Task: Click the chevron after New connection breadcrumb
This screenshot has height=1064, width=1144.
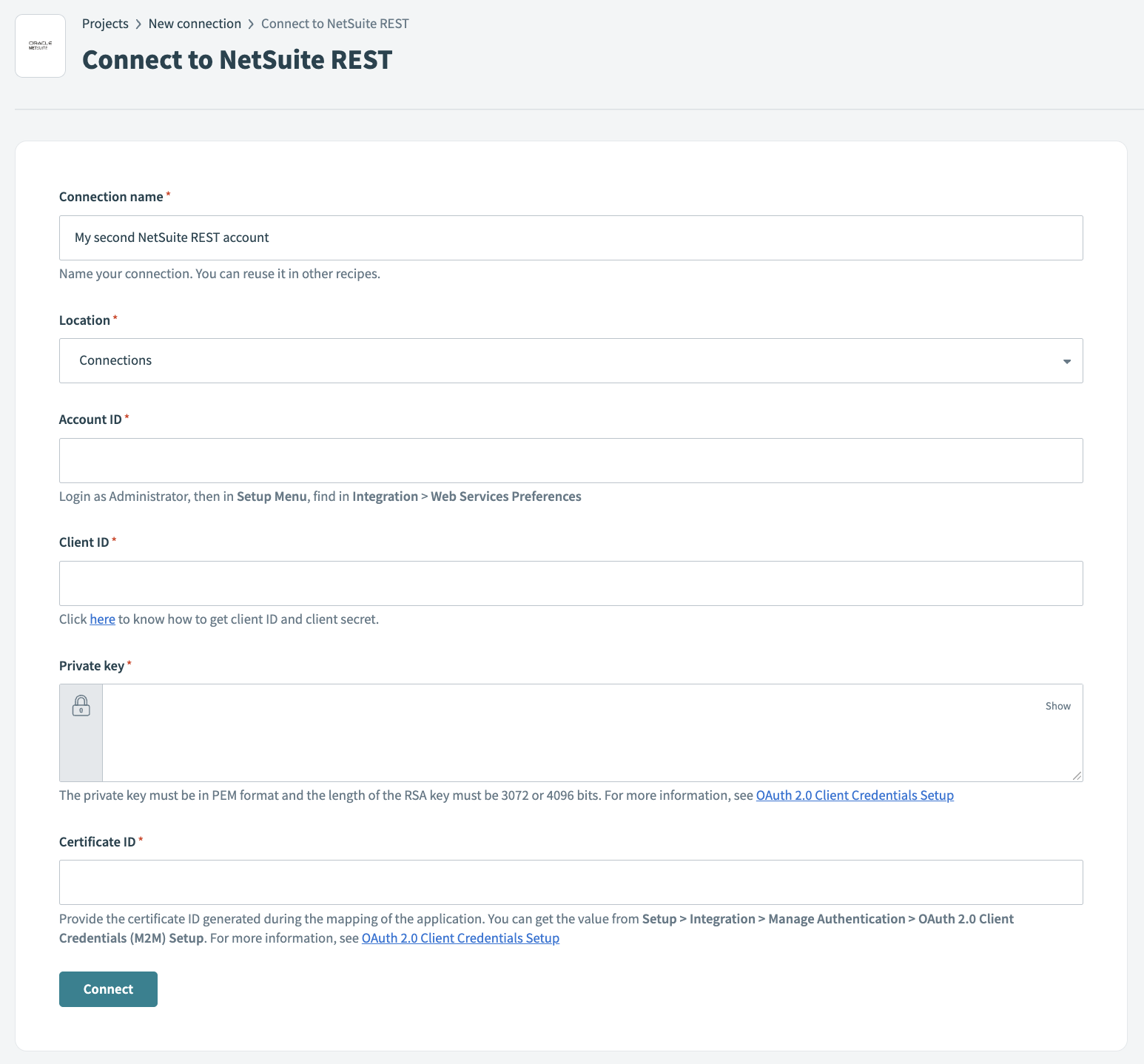Action: [x=251, y=24]
